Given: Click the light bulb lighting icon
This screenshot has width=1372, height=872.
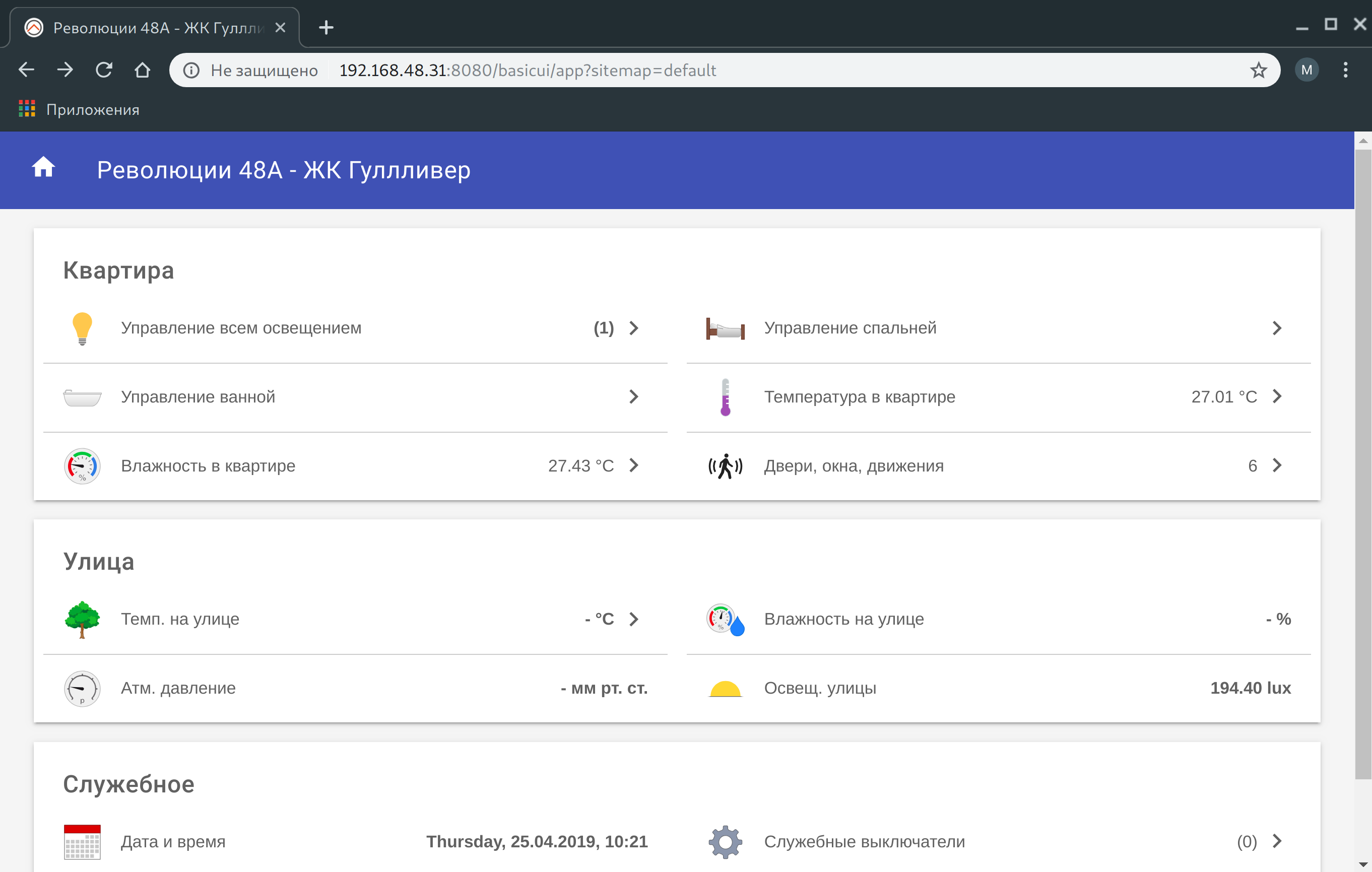Looking at the screenshot, I should click(x=82, y=328).
